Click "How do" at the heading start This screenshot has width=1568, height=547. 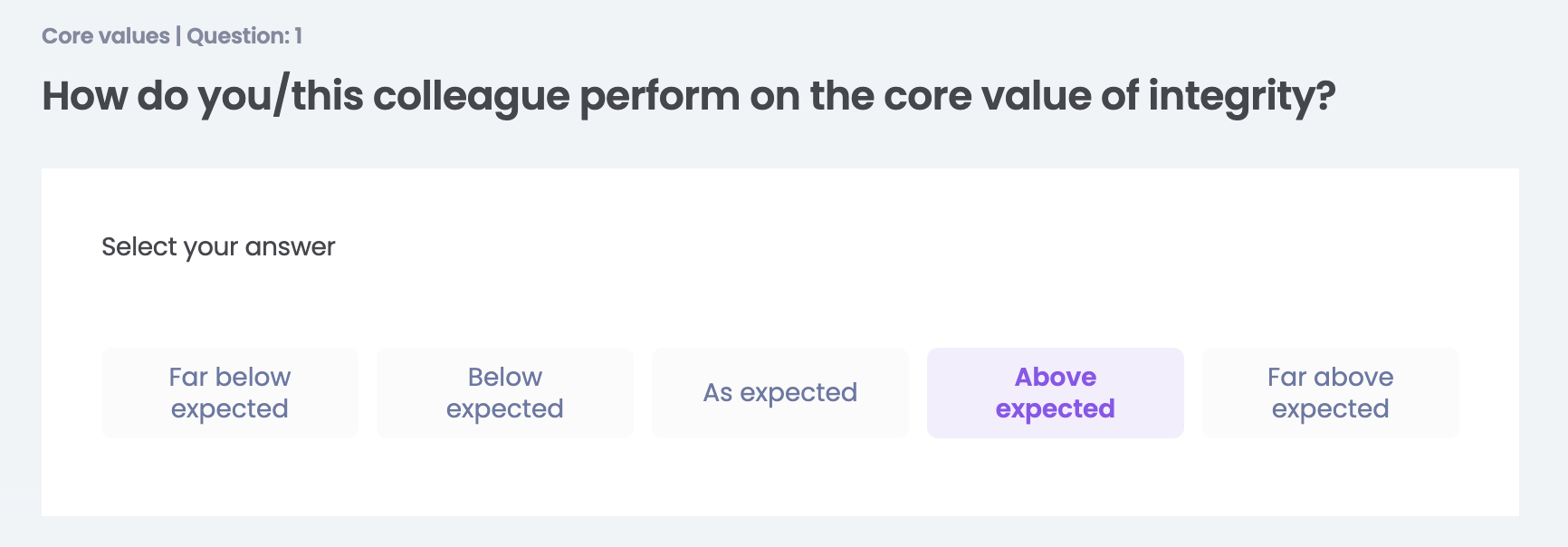tap(115, 97)
